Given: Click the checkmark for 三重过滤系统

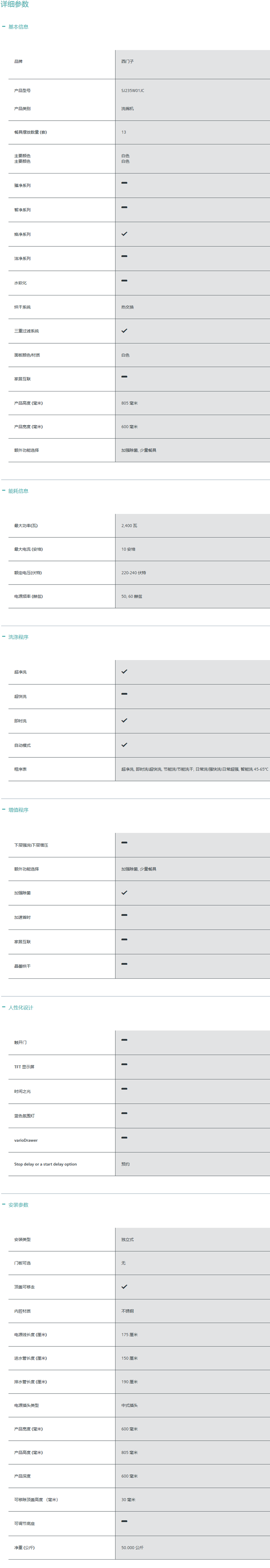Looking at the screenshot, I should click(x=124, y=331).
